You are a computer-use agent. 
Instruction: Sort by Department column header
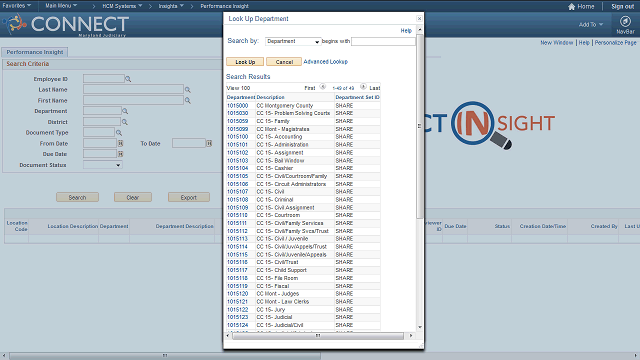click(241, 97)
